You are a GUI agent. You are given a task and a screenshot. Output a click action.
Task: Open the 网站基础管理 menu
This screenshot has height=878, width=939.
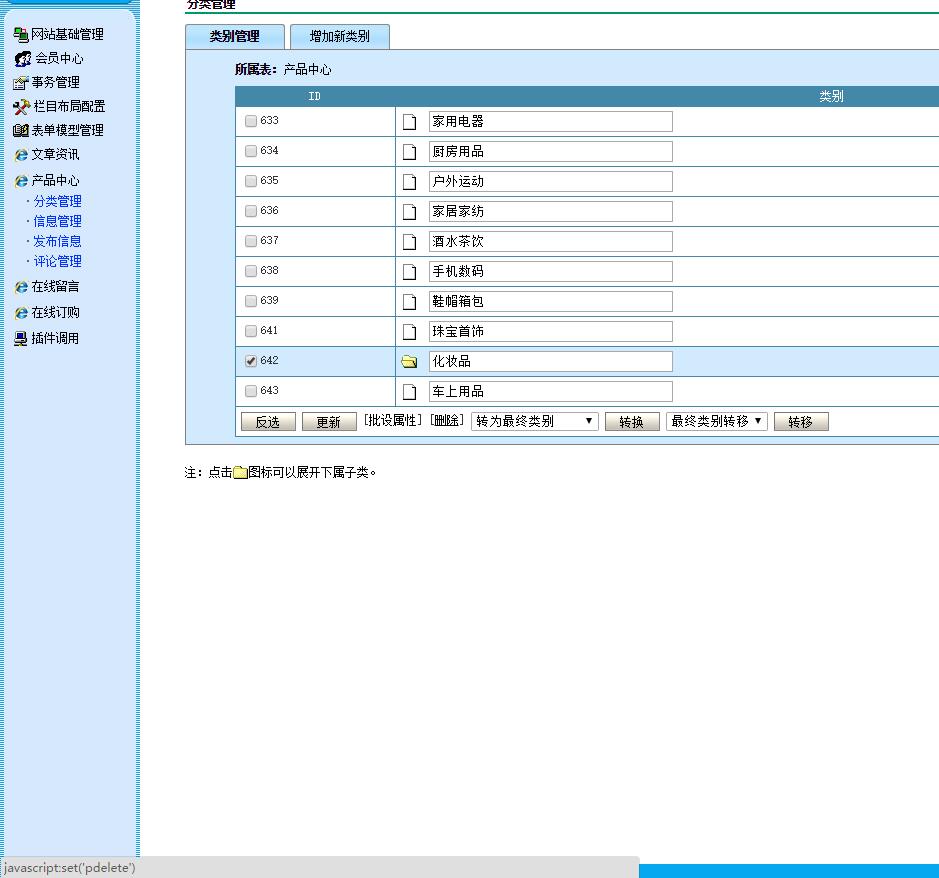(68, 35)
